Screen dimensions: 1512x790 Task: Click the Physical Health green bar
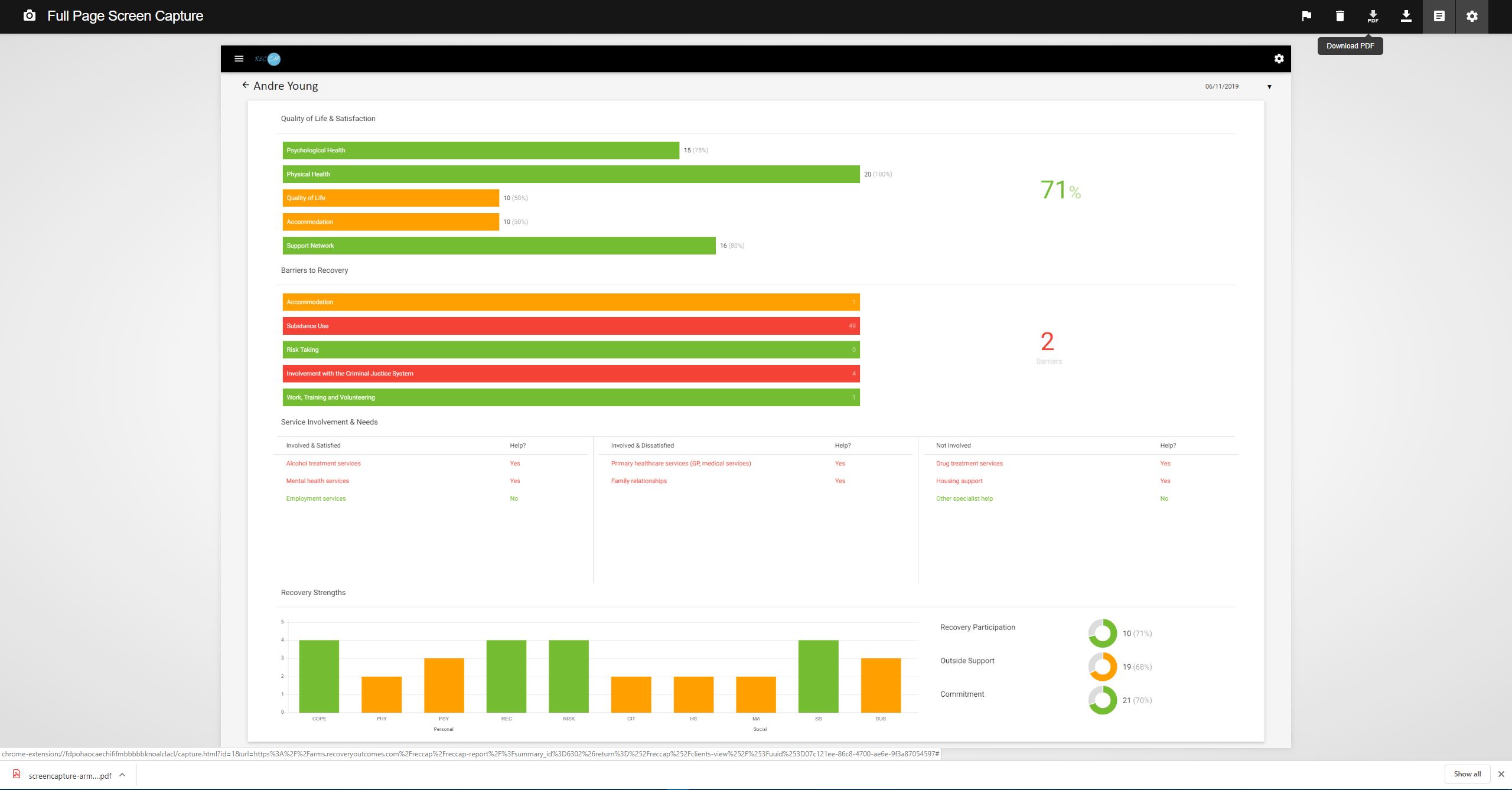click(571, 174)
